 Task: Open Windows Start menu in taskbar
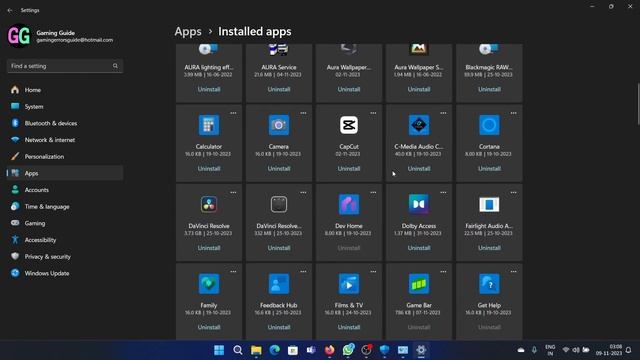(219, 350)
